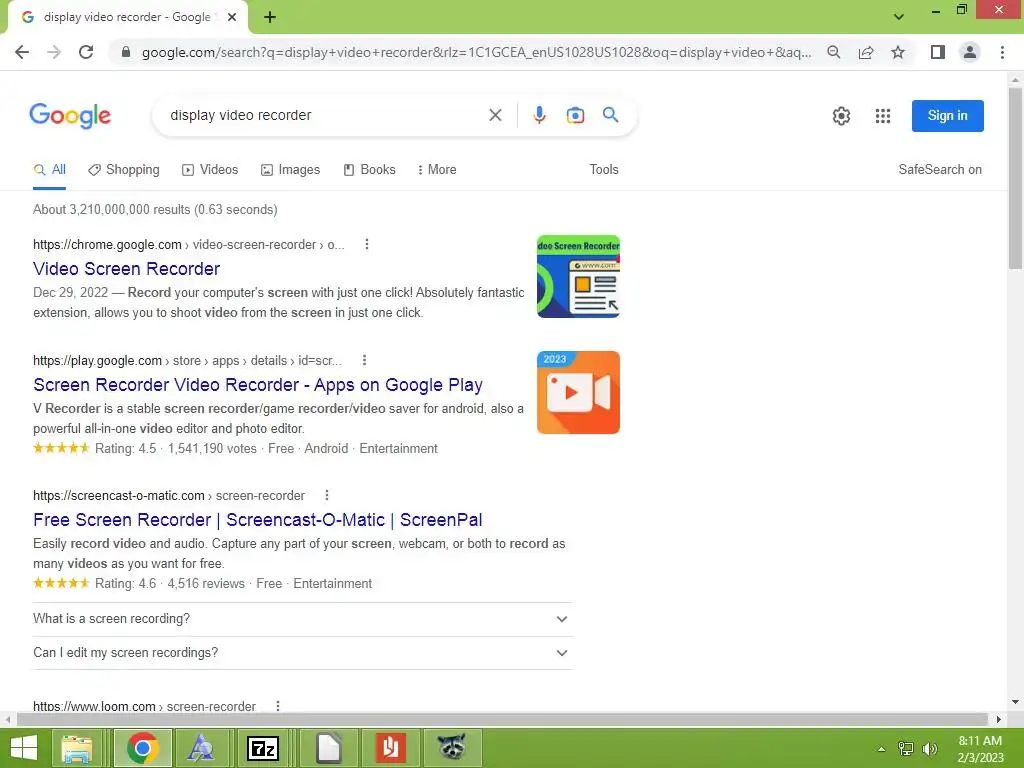This screenshot has height=768, width=1024.
Task: Open the Chrome side panel
Action: click(938, 52)
